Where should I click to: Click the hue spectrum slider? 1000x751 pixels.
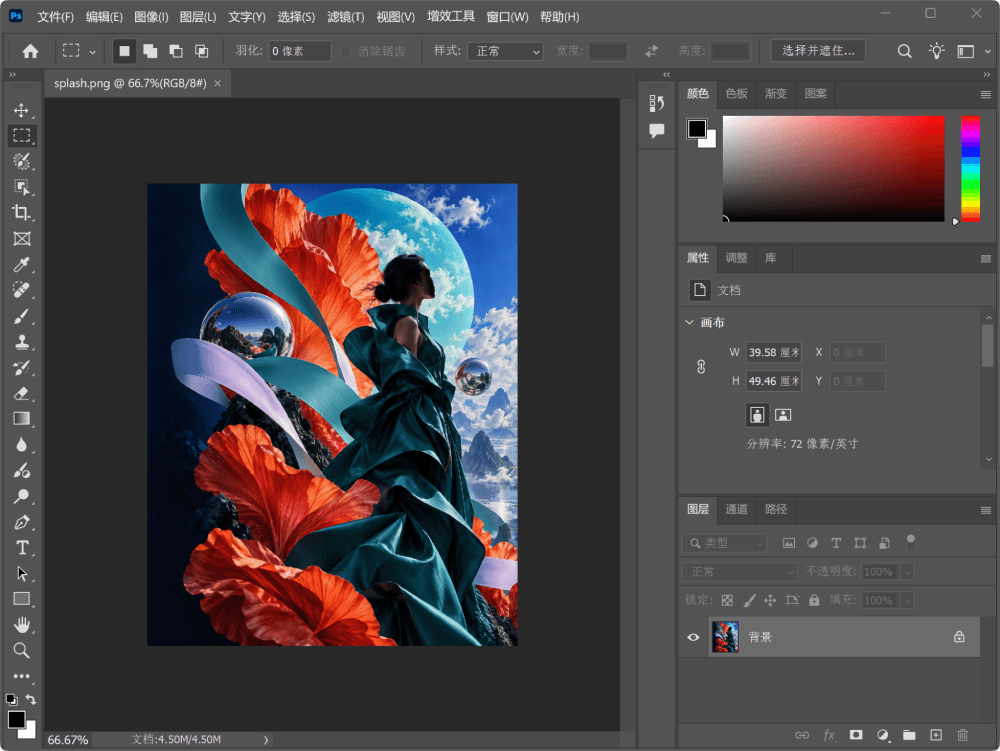tap(970, 169)
